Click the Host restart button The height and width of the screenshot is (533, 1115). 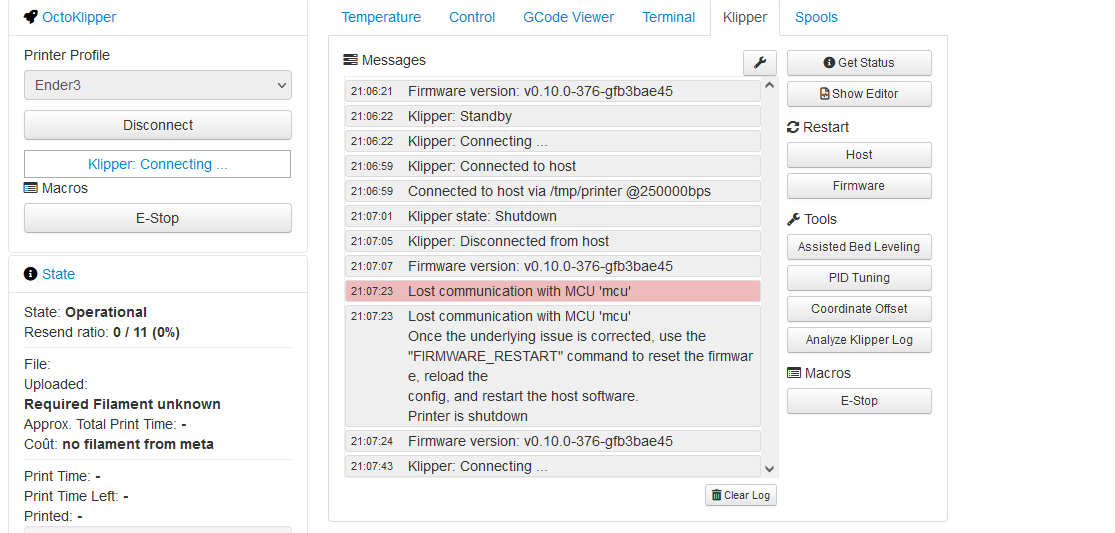859,155
